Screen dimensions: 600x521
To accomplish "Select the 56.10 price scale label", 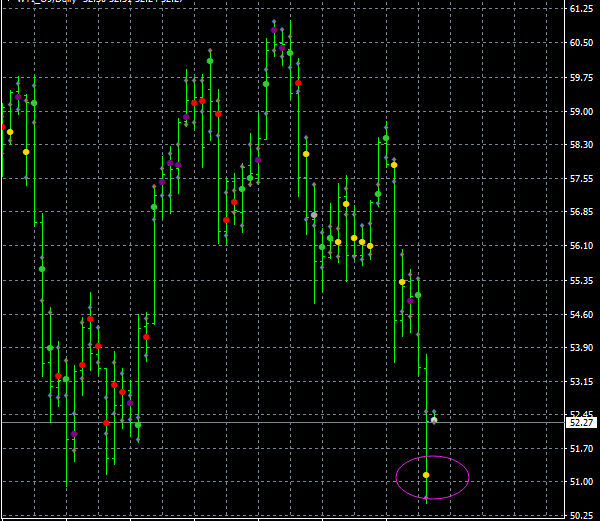I will pos(581,246).
